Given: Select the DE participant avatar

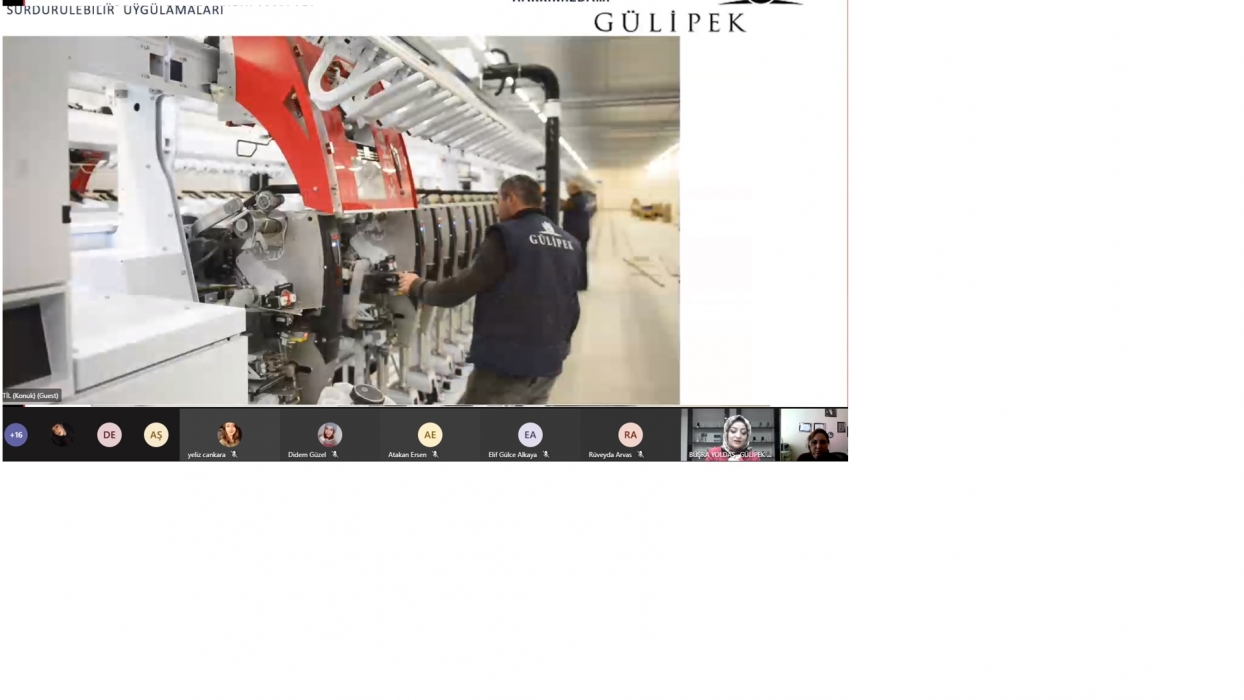Looking at the screenshot, I should [109, 435].
